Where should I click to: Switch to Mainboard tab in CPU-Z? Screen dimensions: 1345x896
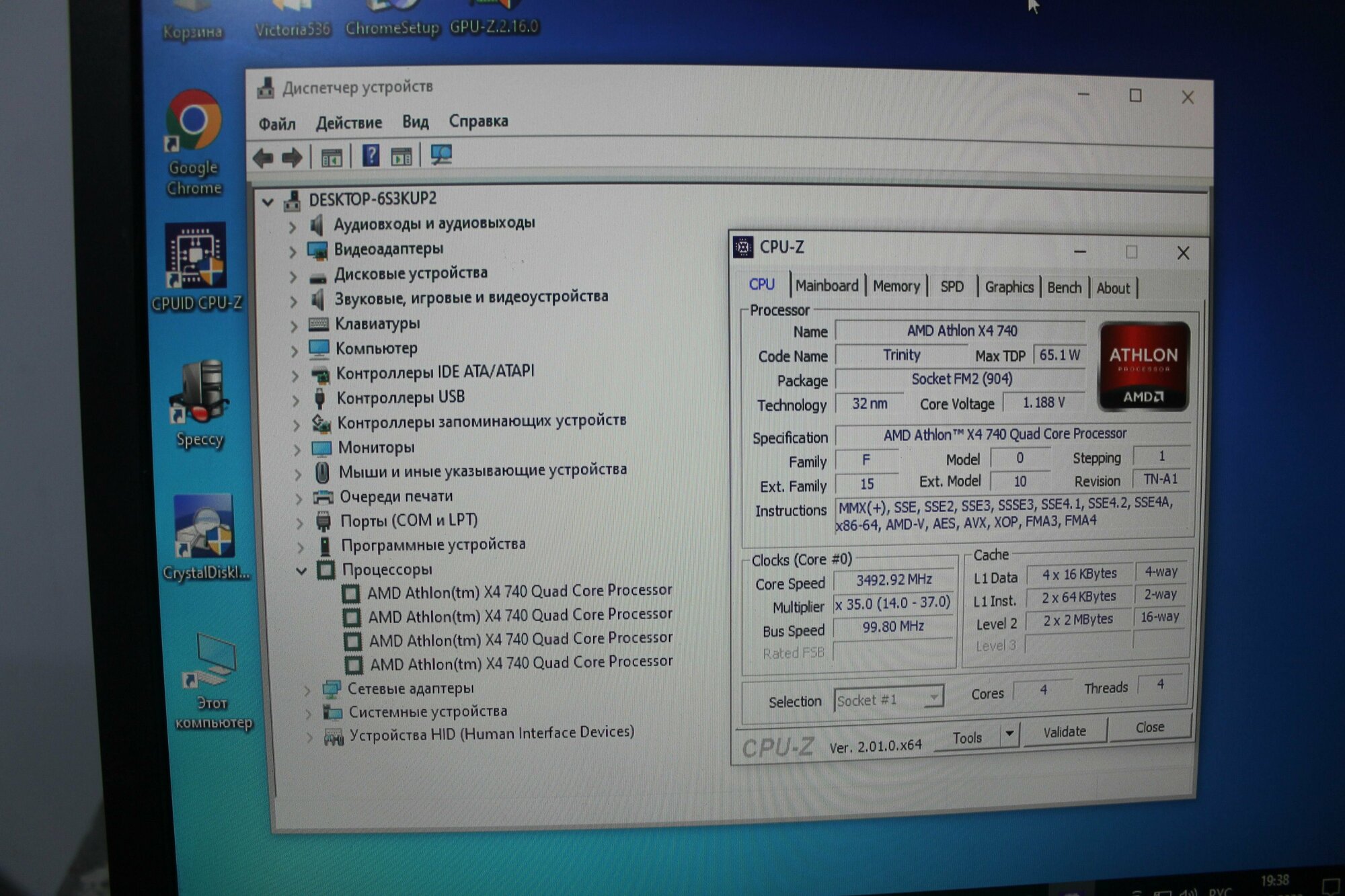(827, 286)
